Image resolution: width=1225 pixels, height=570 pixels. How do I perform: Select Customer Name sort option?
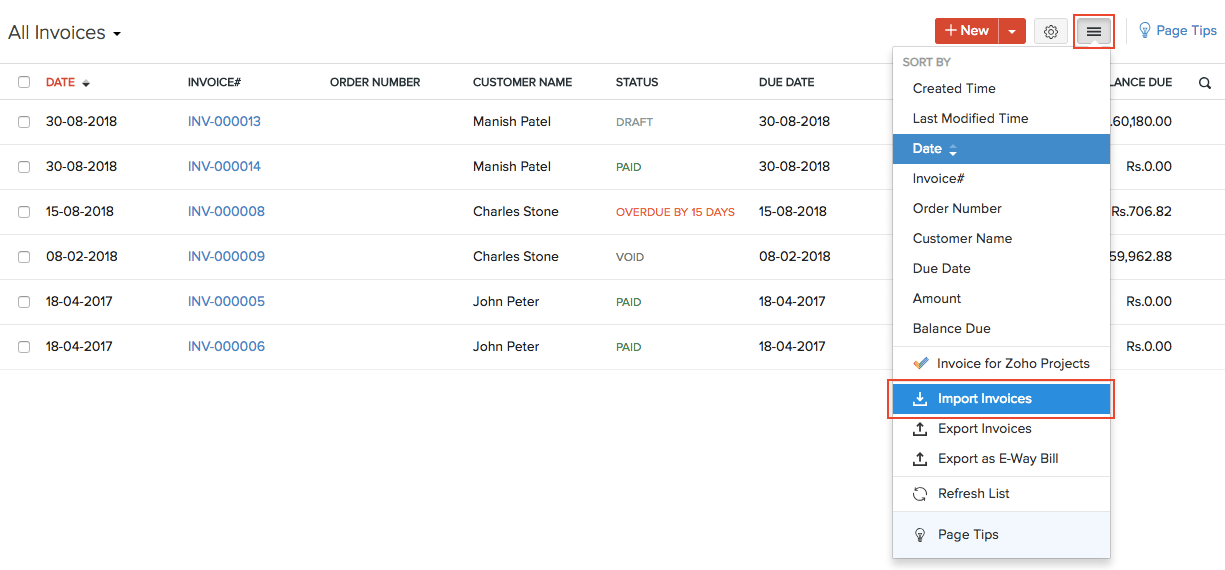click(x=962, y=239)
